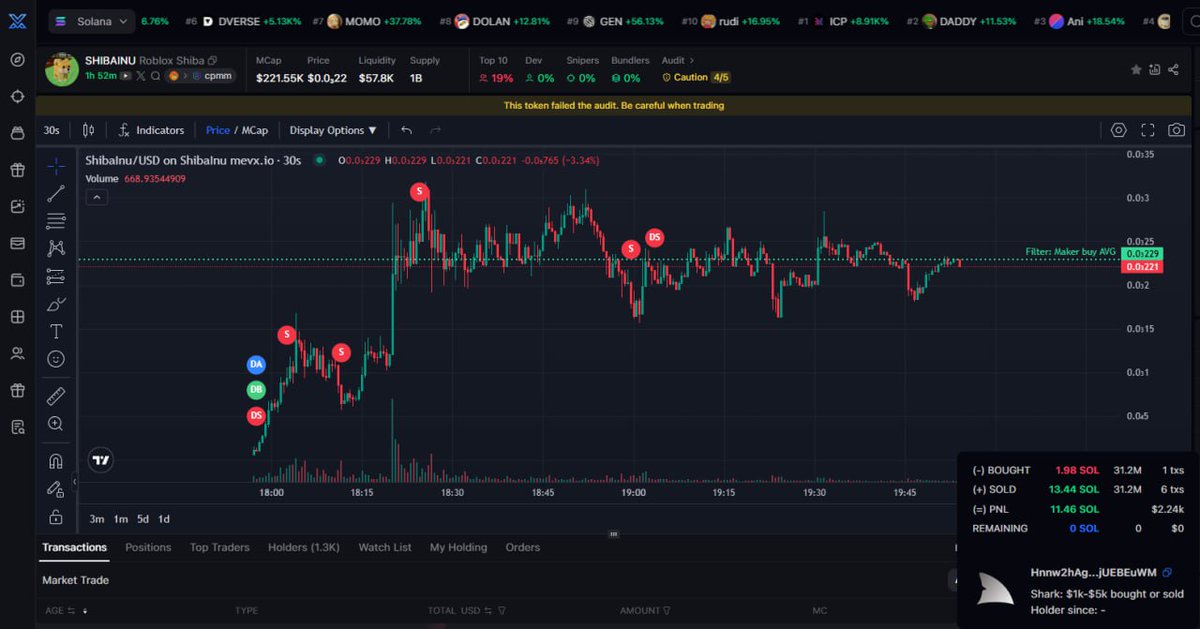Screen dimensions: 1200x629
Task: Open the 30s interval selector
Action: pyautogui.click(x=51, y=130)
